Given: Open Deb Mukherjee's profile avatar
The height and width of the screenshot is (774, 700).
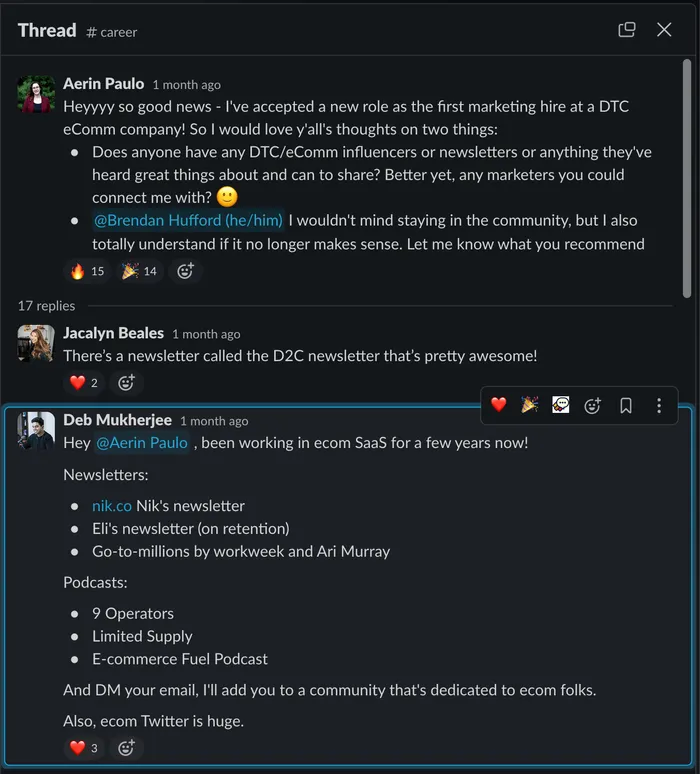Looking at the screenshot, I should tap(36, 430).
